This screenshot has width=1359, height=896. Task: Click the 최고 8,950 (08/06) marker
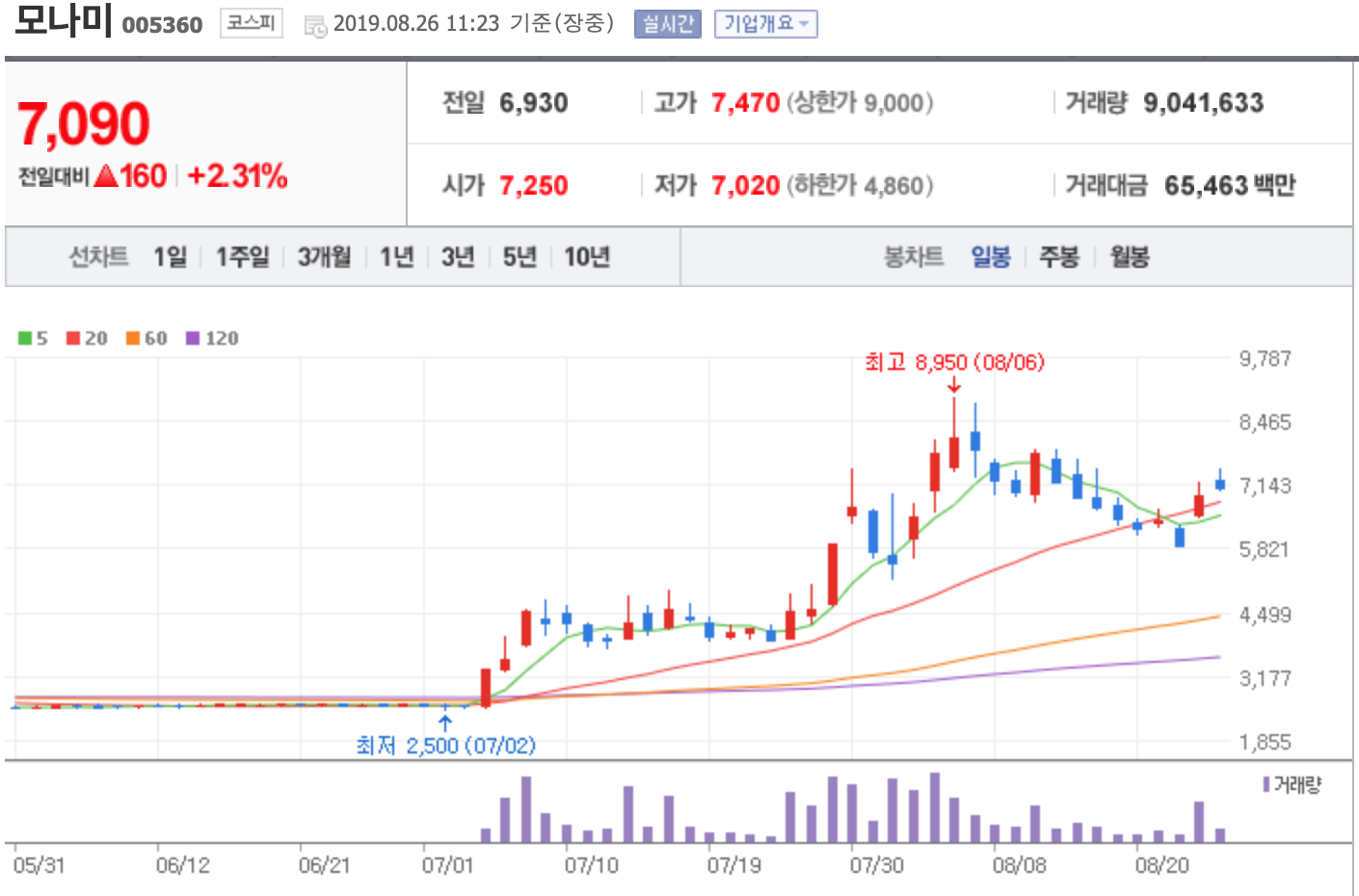[954, 362]
